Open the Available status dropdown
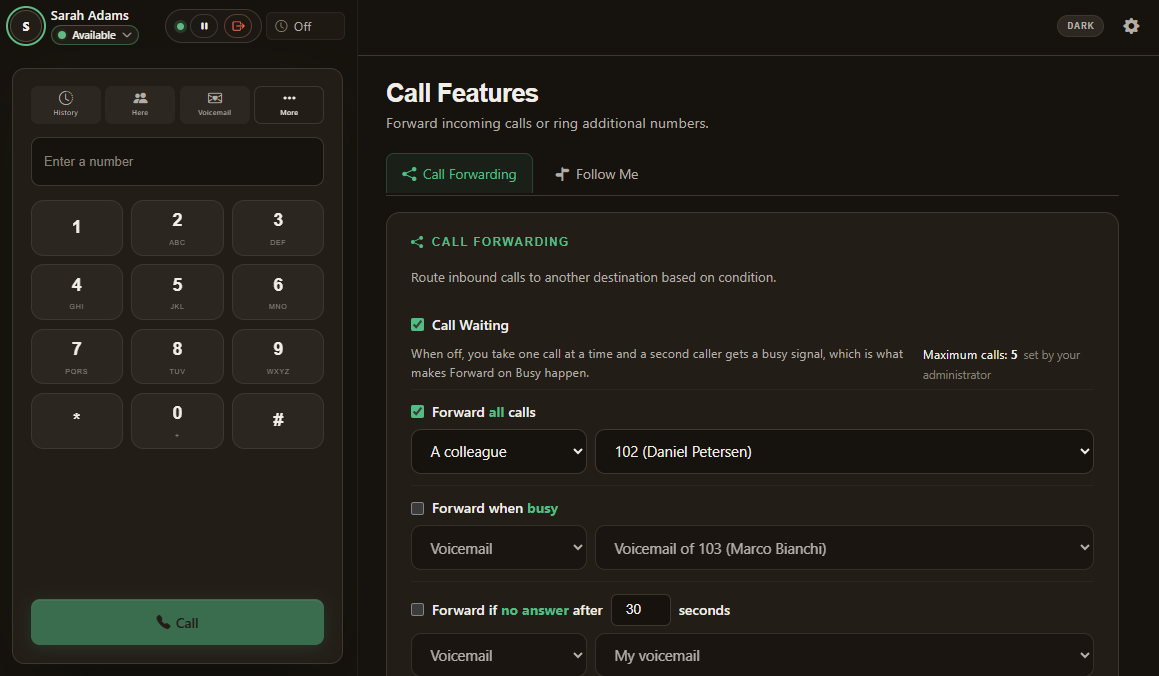The image size is (1159, 676). (95, 35)
